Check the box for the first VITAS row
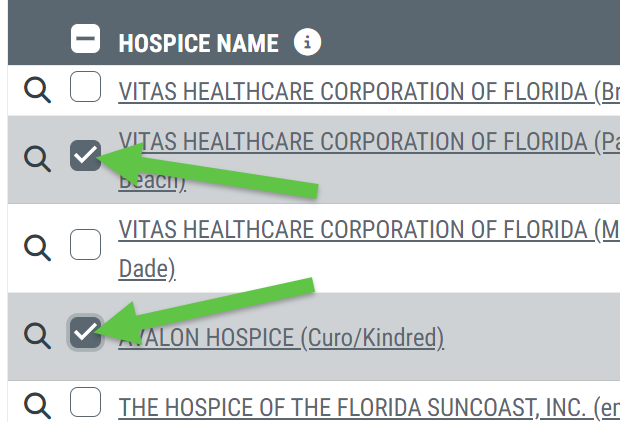 (x=86, y=89)
